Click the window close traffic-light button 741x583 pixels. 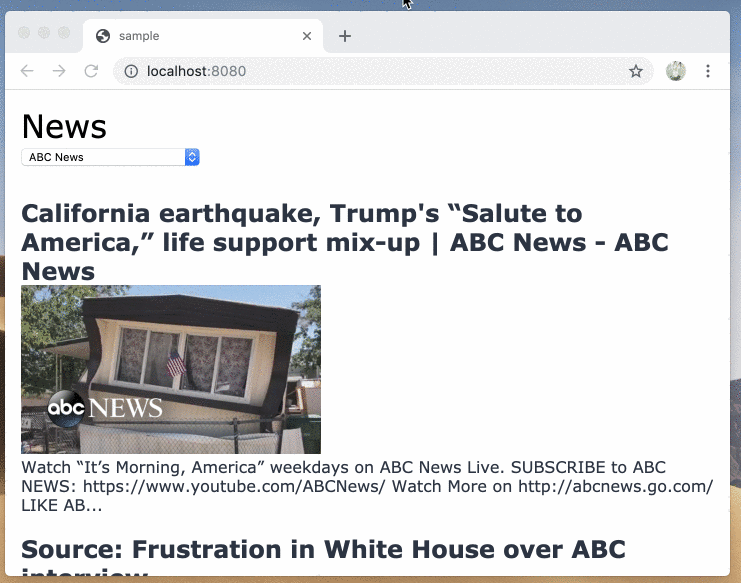(24, 32)
